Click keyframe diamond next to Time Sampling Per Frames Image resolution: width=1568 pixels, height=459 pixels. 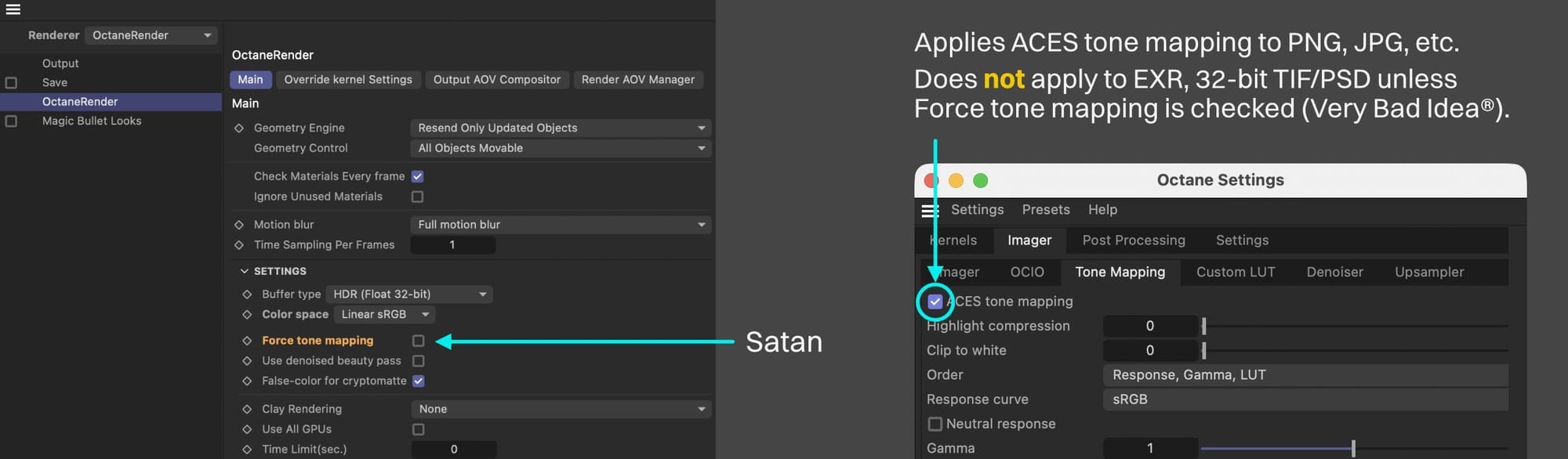[239, 245]
